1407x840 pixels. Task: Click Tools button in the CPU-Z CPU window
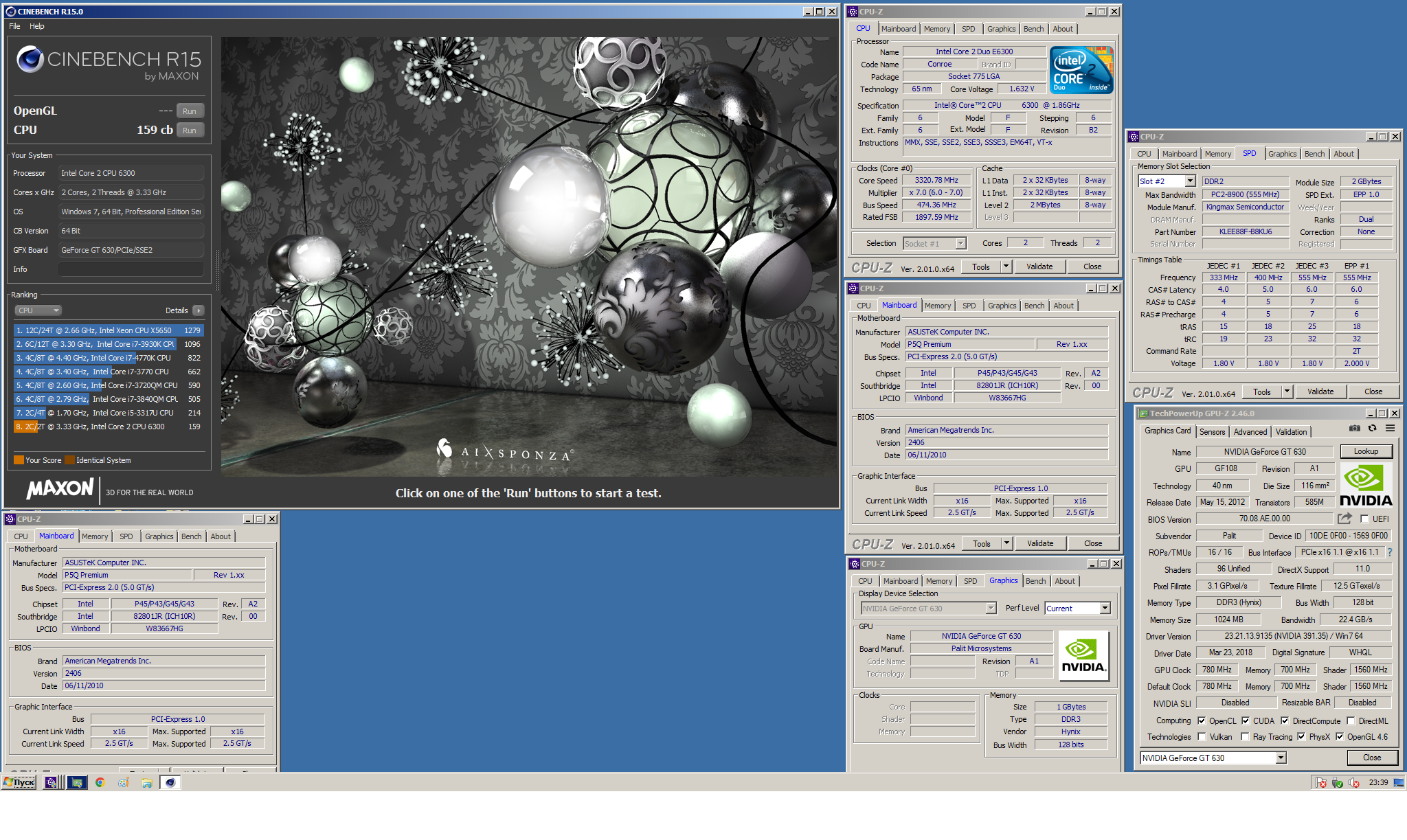pos(980,266)
